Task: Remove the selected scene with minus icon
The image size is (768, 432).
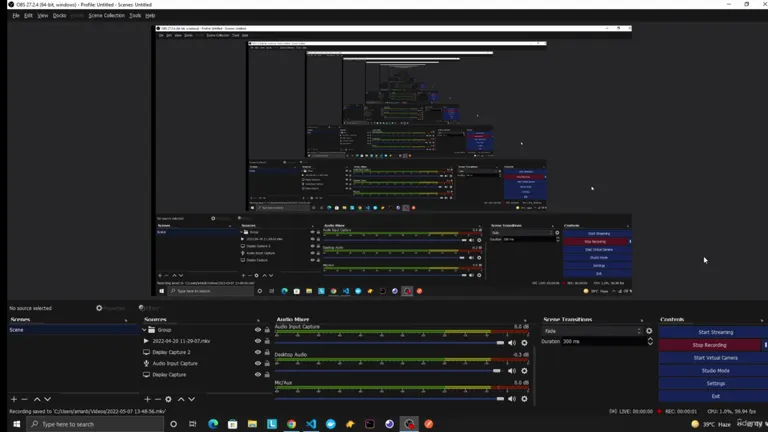Action: coord(24,399)
